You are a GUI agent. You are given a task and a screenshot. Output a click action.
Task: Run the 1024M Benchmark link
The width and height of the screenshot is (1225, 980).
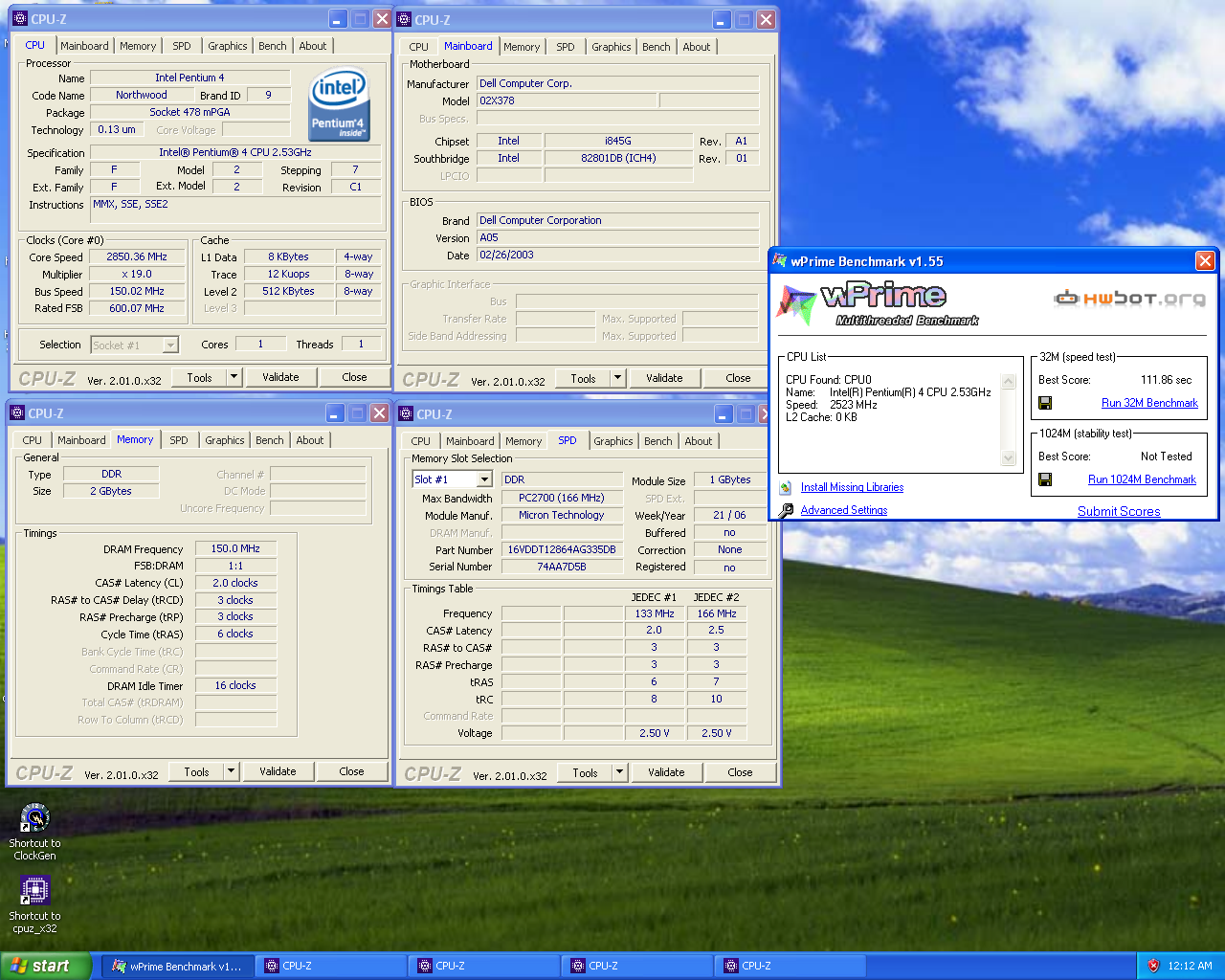[x=1142, y=479]
